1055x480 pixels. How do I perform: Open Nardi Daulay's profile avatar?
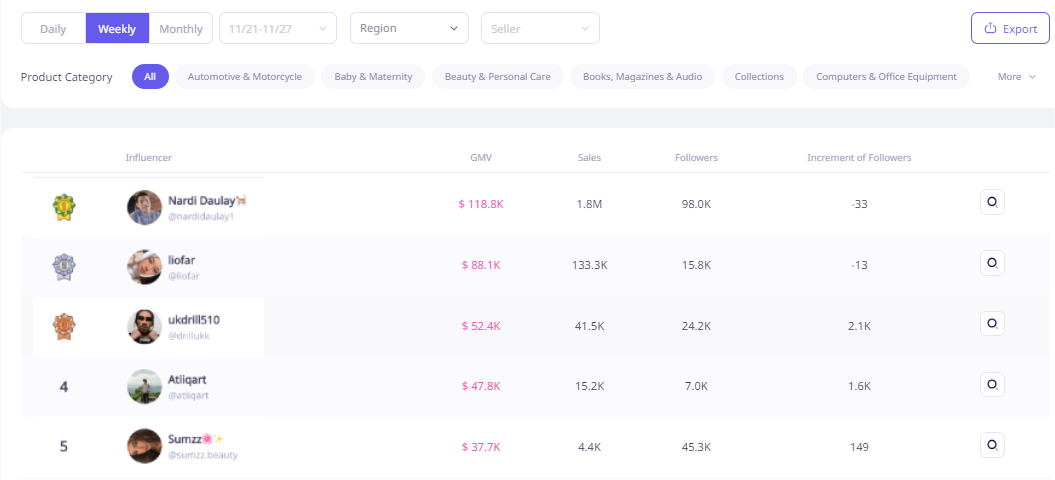144,207
